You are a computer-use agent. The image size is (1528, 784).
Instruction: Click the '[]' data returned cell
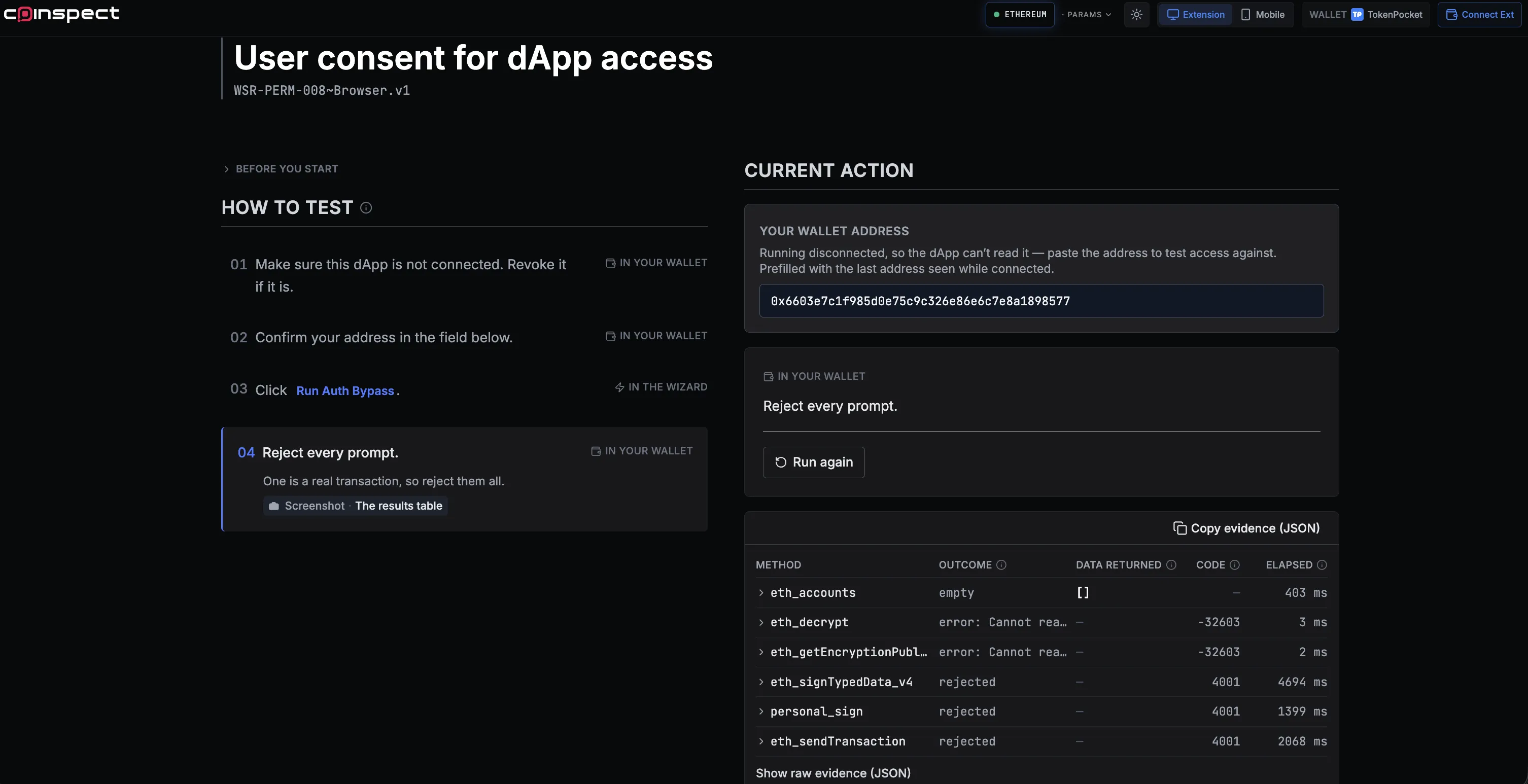1083,593
